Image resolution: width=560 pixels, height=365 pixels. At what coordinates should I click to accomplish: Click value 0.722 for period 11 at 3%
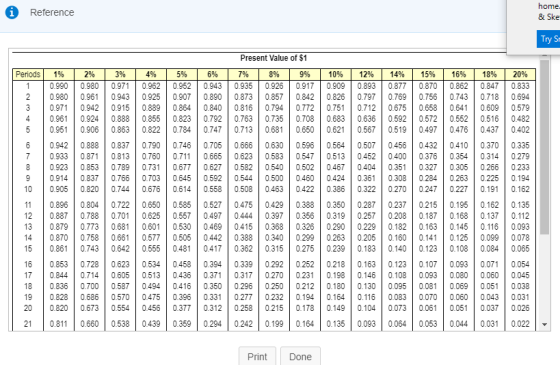coord(120,205)
